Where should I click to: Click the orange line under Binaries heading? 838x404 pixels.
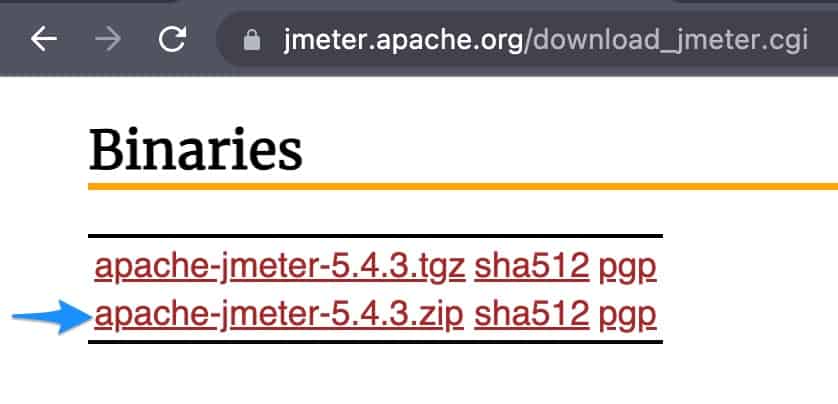click(x=460, y=186)
